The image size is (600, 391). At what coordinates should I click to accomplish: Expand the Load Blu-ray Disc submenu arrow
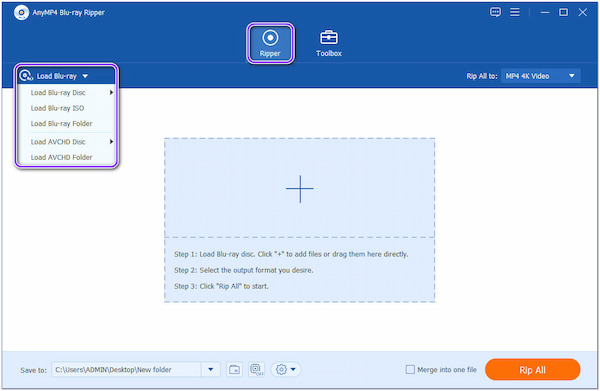pos(111,93)
